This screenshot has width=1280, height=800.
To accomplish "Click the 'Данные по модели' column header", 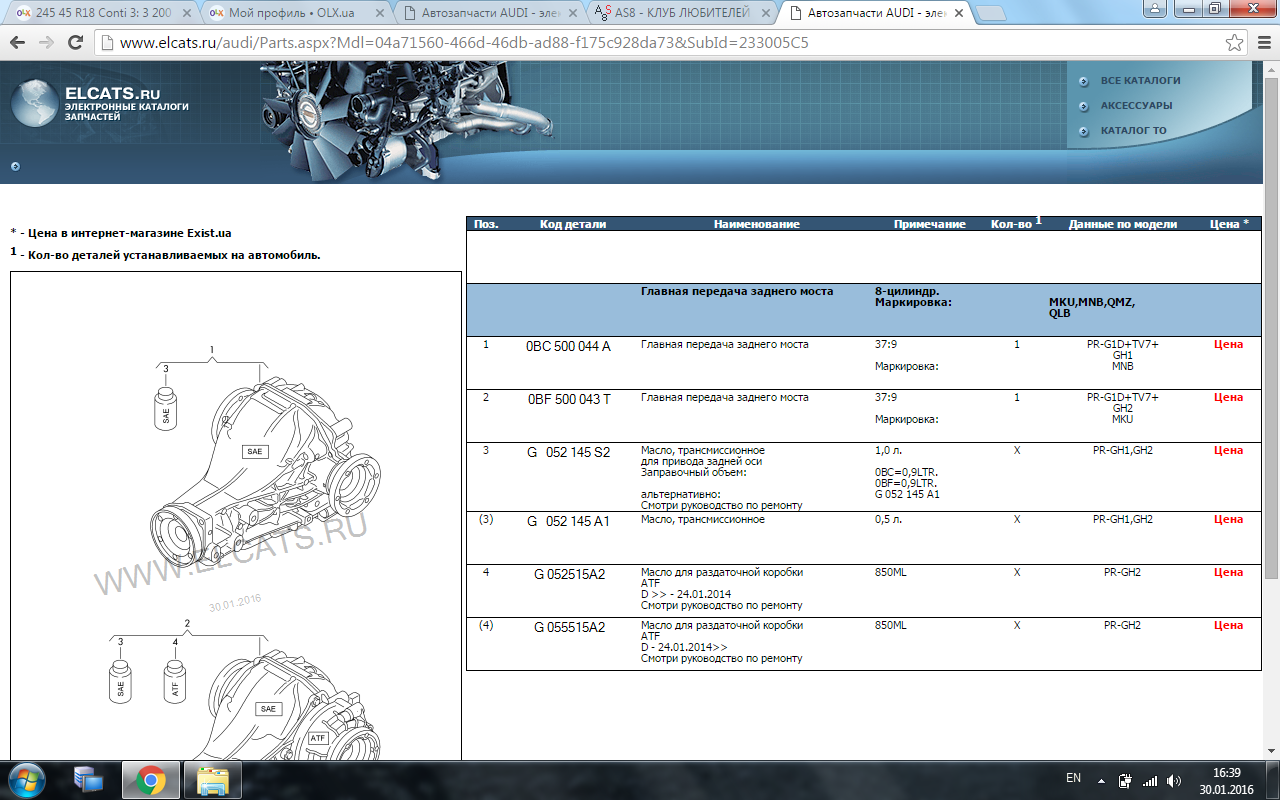I will [x=1122, y=224].
